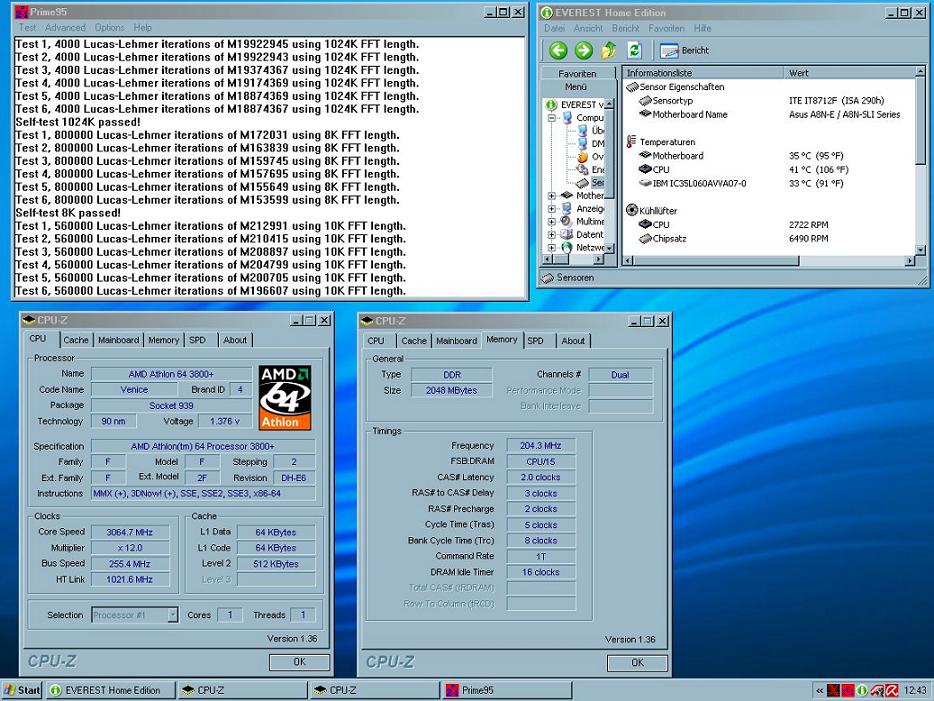Select CPU temperature 41 °C value

[818, 170]
